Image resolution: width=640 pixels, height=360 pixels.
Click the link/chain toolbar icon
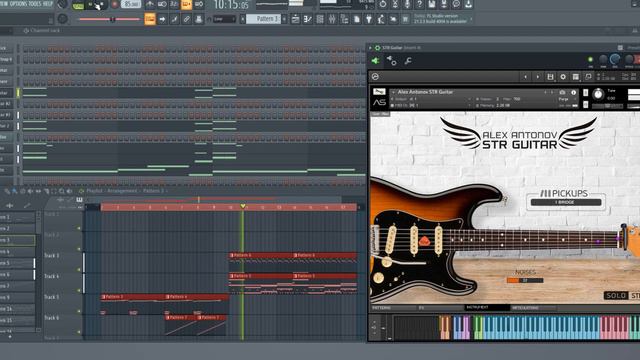click(x=187, y=19)
